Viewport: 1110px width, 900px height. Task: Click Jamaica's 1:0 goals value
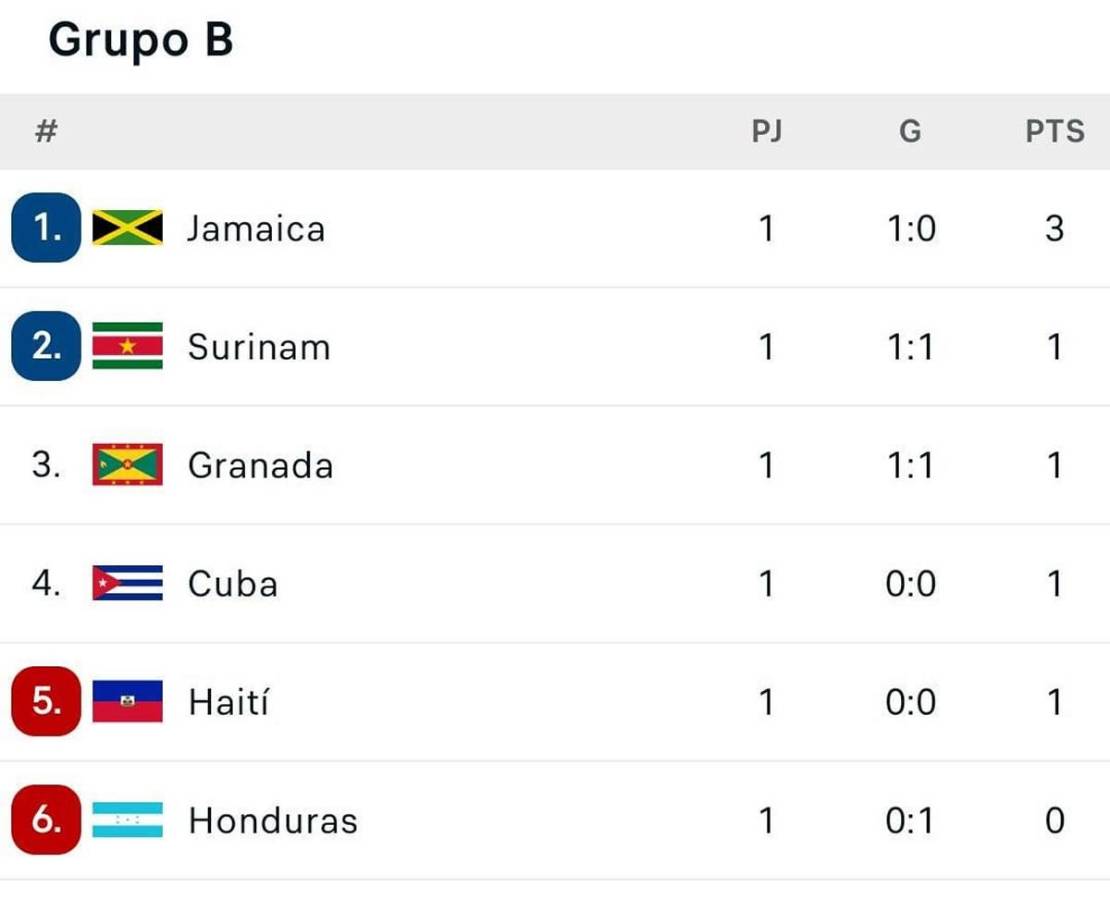[x=910, y=229]
